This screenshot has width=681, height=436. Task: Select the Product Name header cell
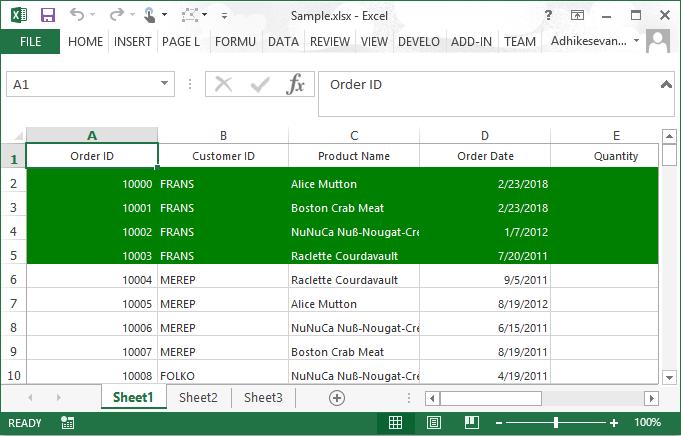(x=354, y=156)
